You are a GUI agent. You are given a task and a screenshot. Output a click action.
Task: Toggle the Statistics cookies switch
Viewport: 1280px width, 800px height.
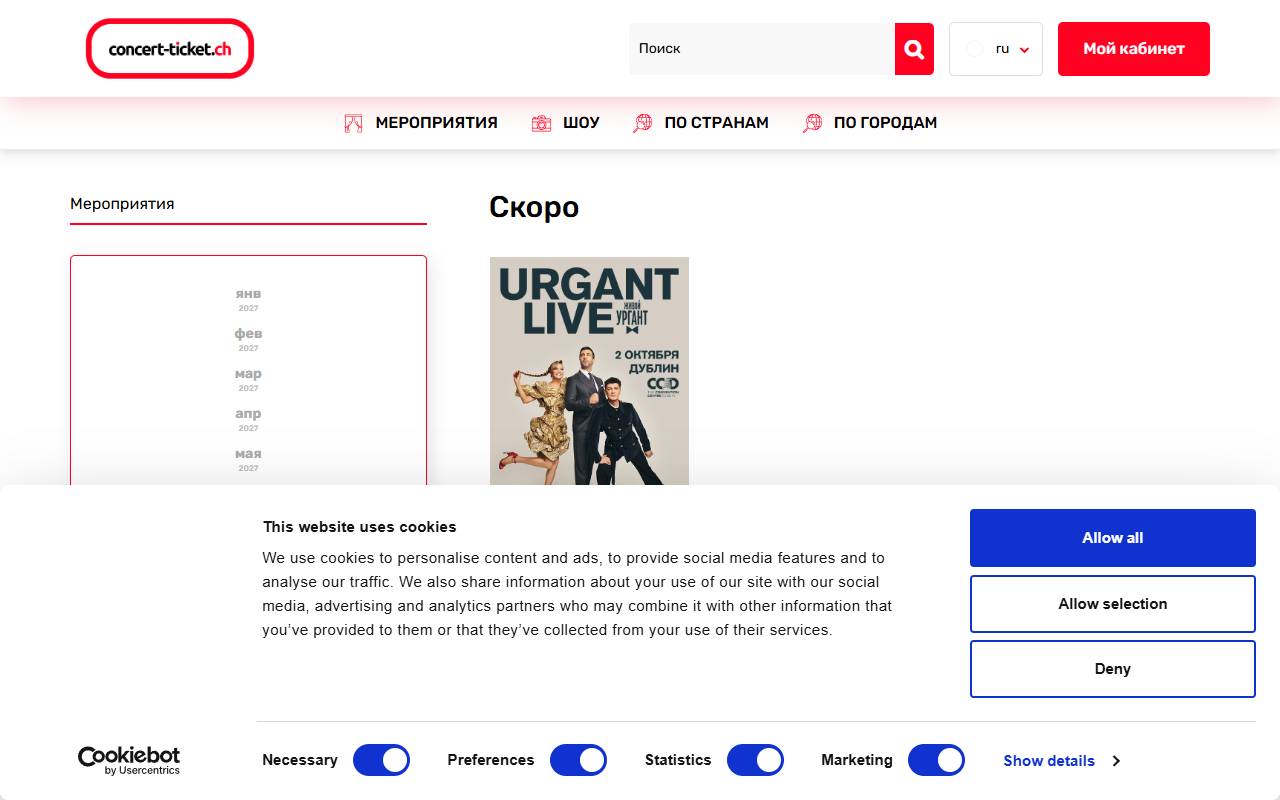(755, 760)
